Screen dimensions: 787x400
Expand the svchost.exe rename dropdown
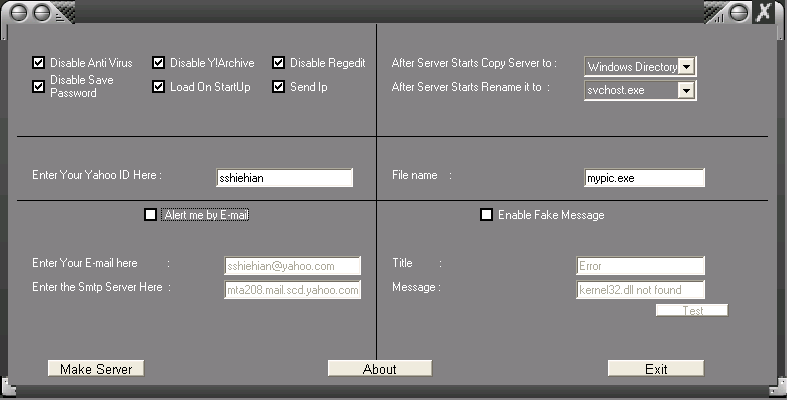pyautogui.click(x=686, y=91)
